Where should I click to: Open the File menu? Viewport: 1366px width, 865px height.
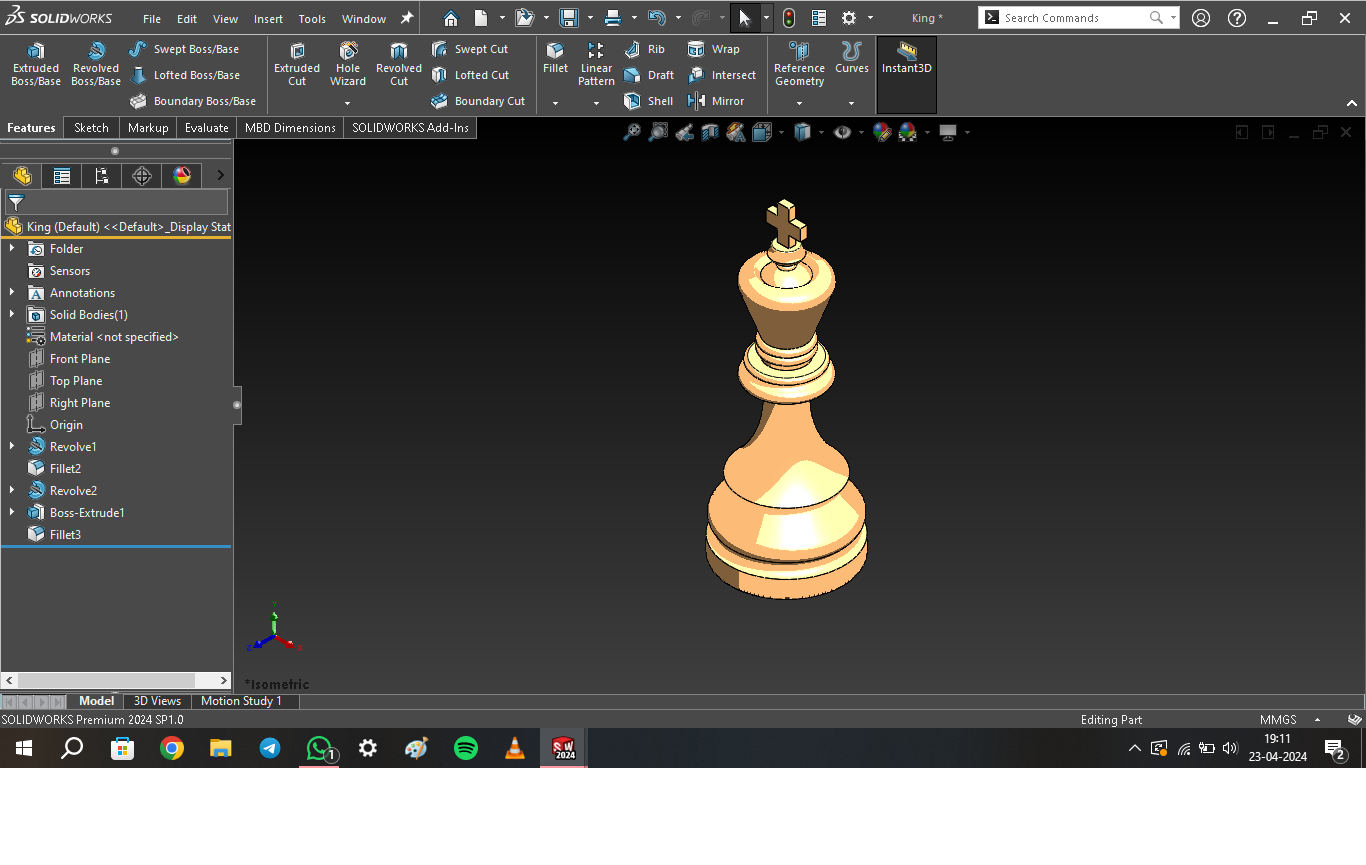tap(152, 19)
